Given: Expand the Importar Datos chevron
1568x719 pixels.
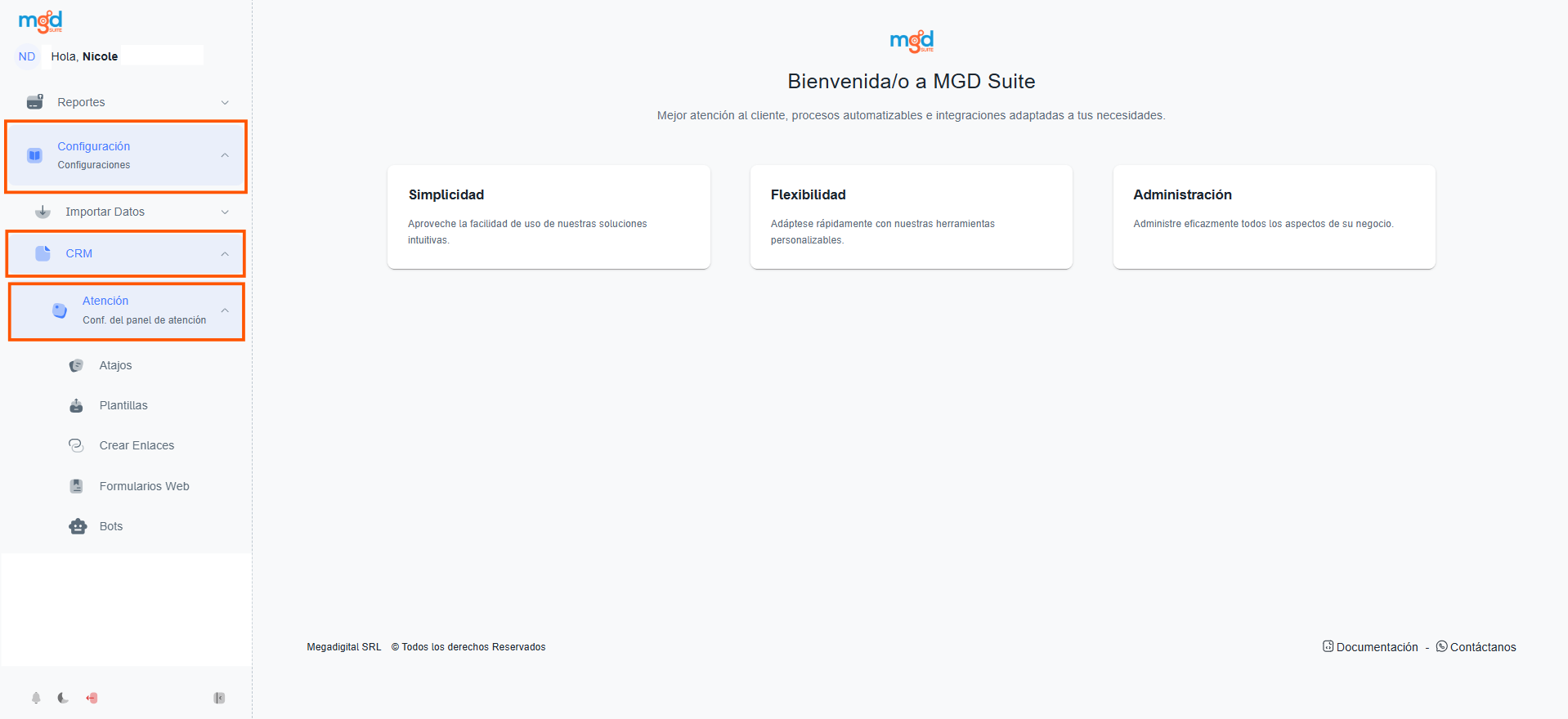Looking at the screenshot, I should pos(225,212).
